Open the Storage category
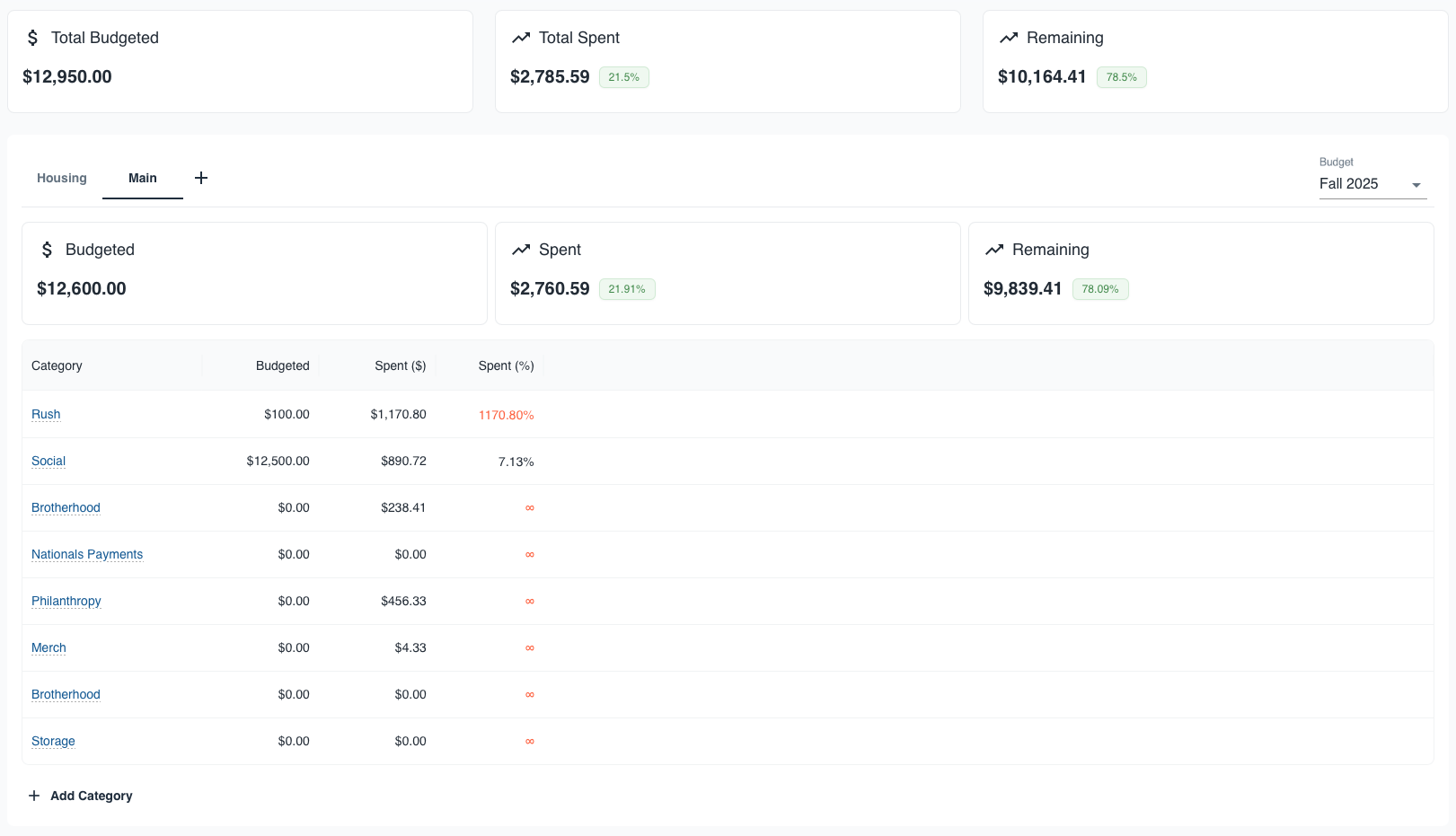The width and height of the screenshot is (1456, 836). [53, 741]
